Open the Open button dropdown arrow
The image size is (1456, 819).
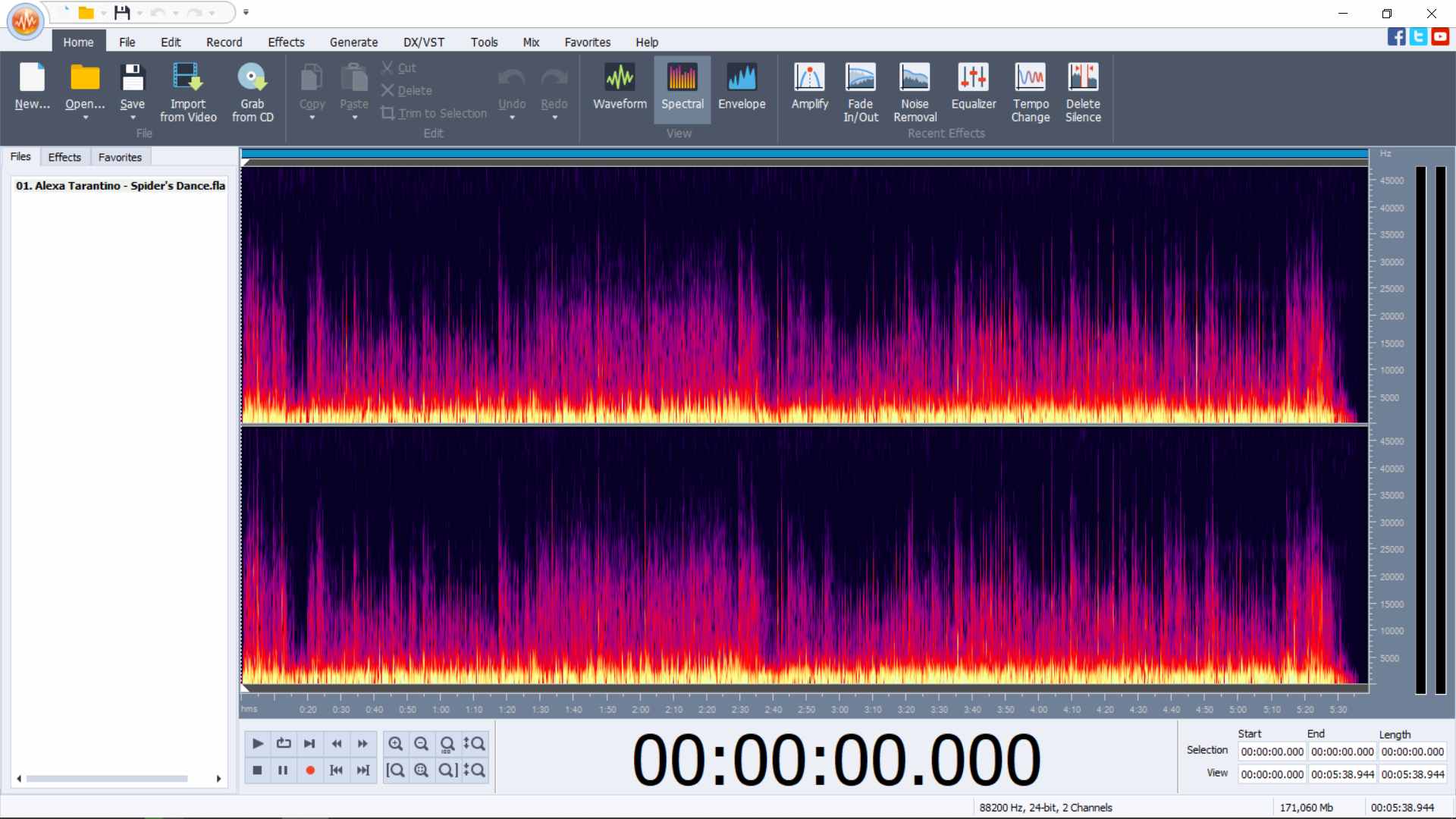85,118
